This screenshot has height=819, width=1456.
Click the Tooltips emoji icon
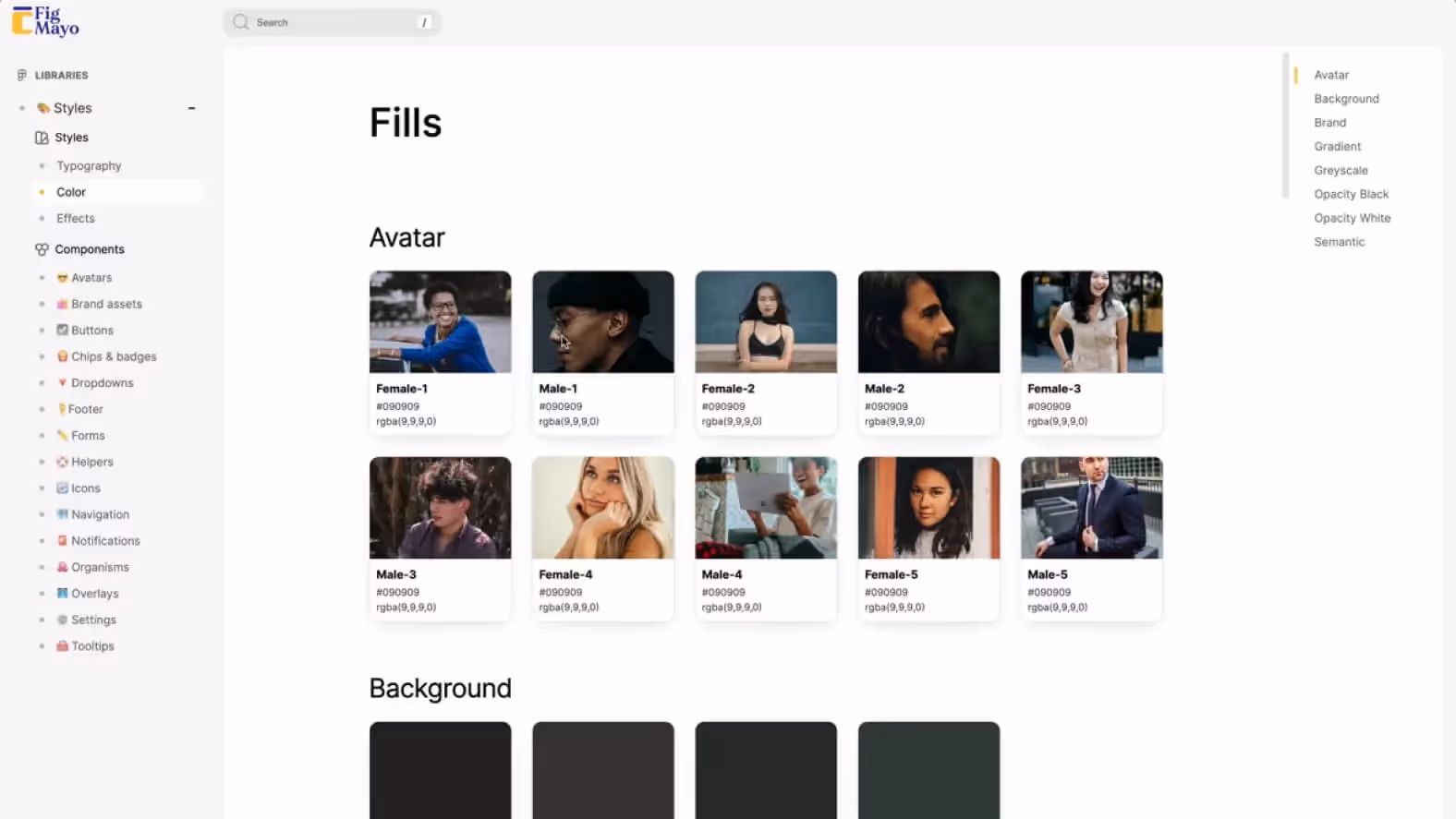click(x=62, y=646)
